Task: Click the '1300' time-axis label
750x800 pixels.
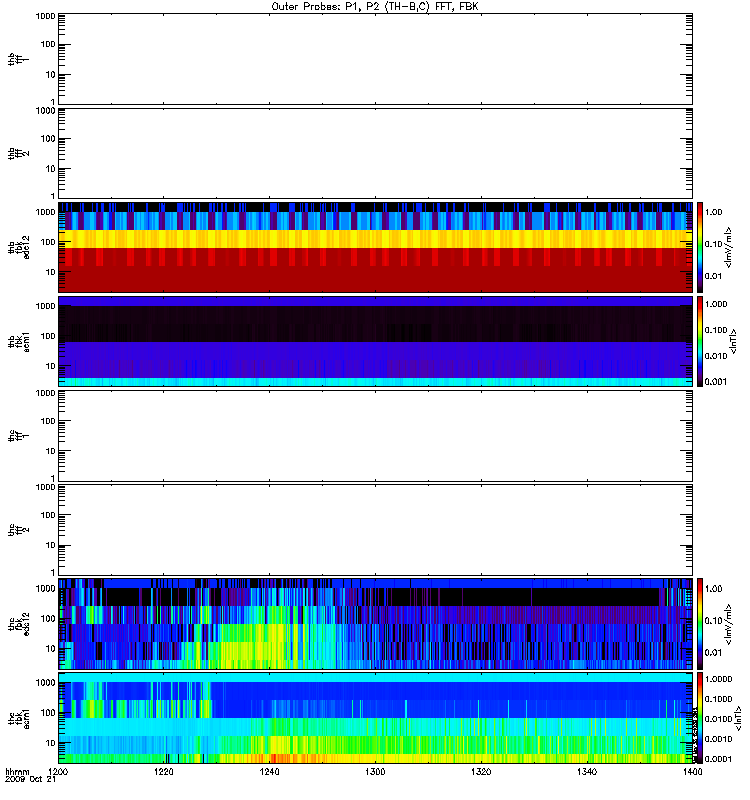Action: 375,772
